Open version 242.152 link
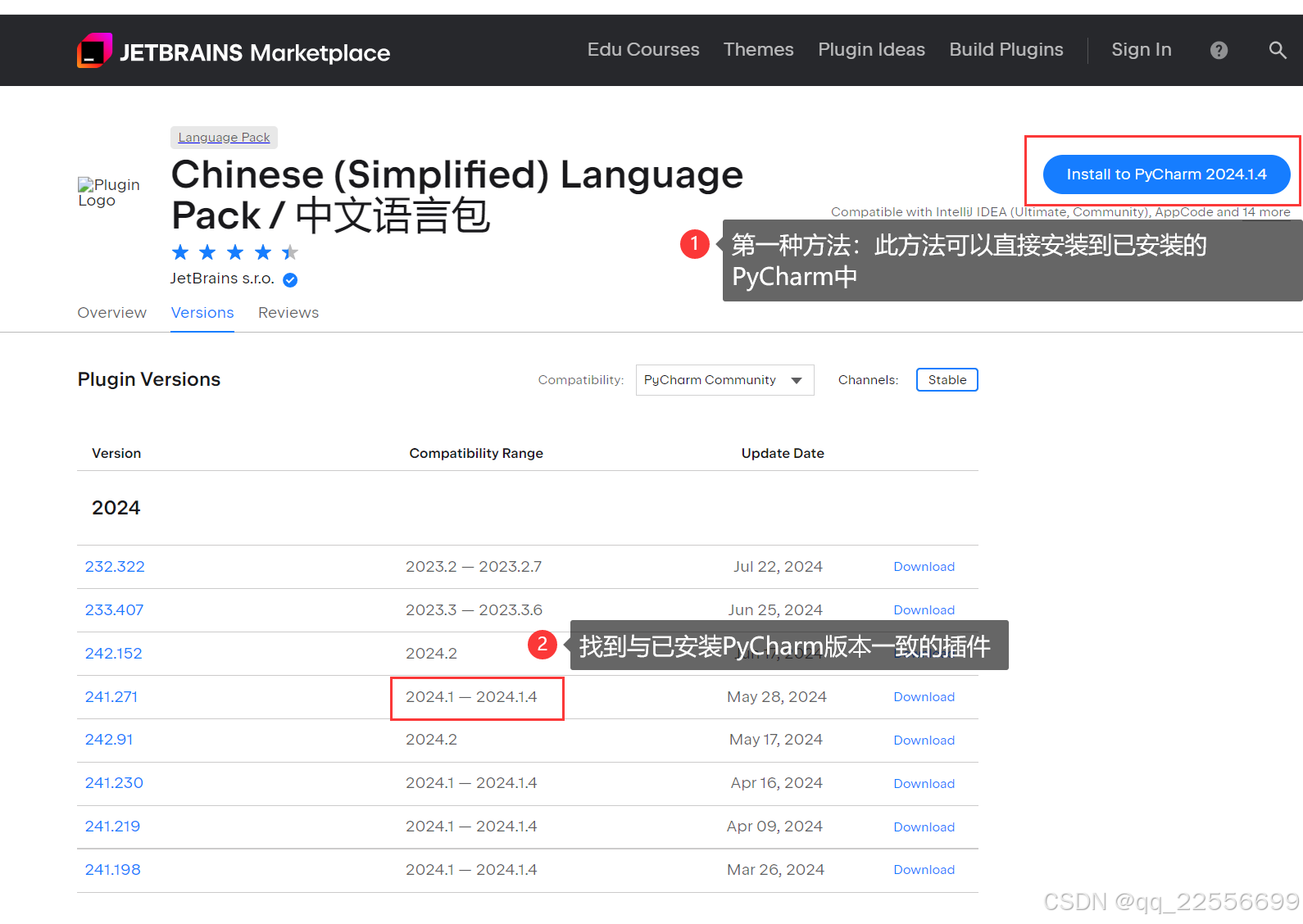 click(x=114, y=654)
